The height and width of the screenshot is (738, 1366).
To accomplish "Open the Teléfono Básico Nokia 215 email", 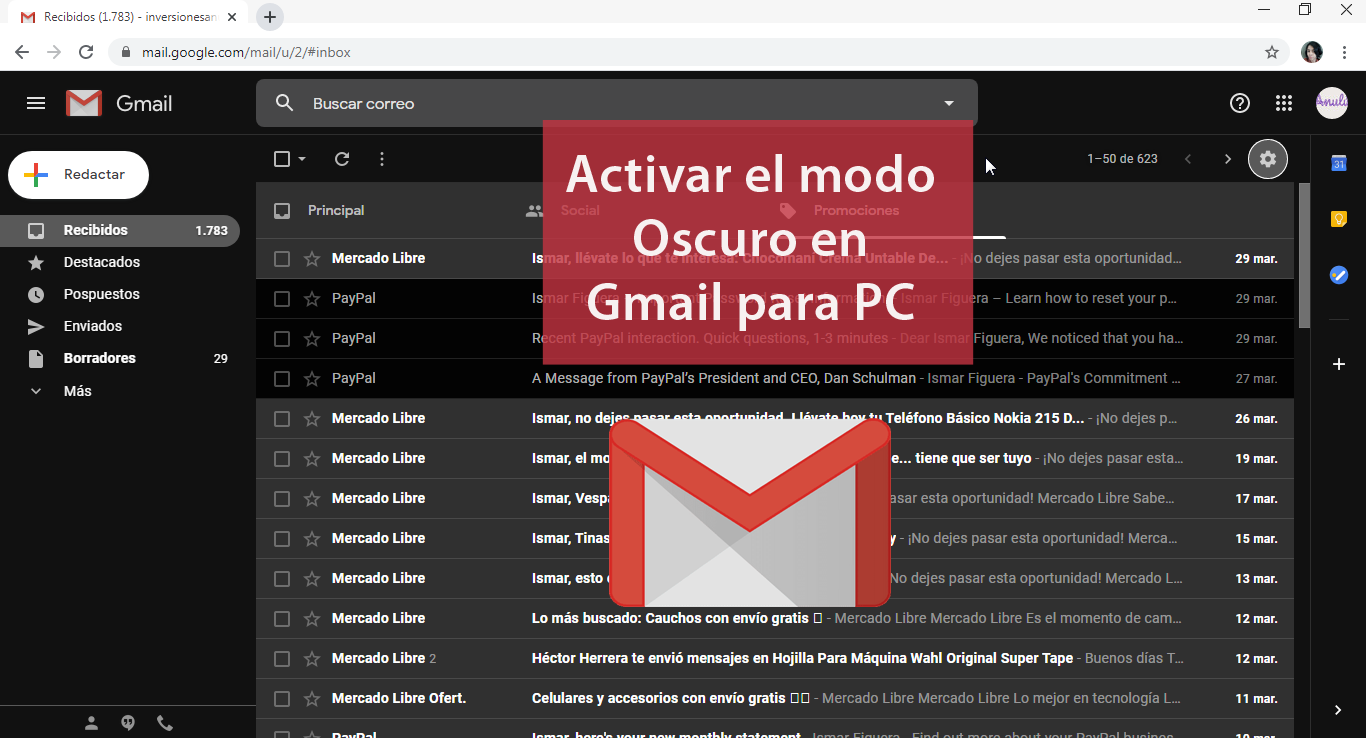I will (x=775, y=419).
